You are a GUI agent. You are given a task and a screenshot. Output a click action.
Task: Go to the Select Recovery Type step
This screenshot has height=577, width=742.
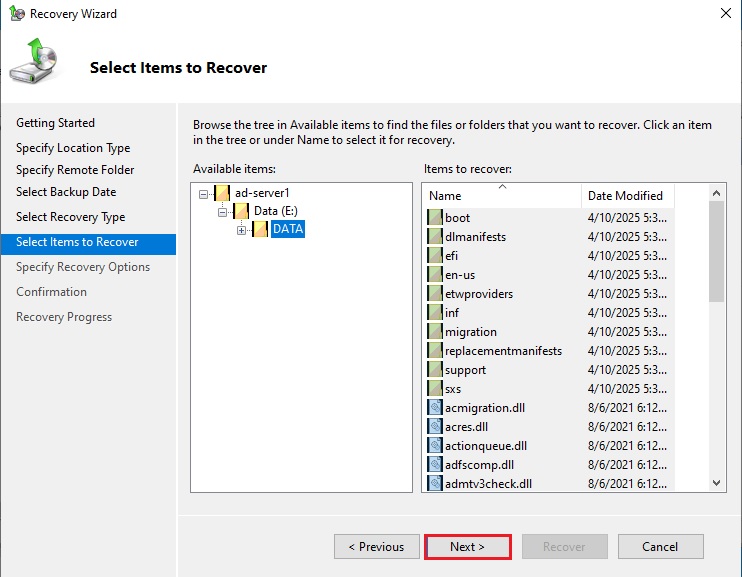pos(70,217)
